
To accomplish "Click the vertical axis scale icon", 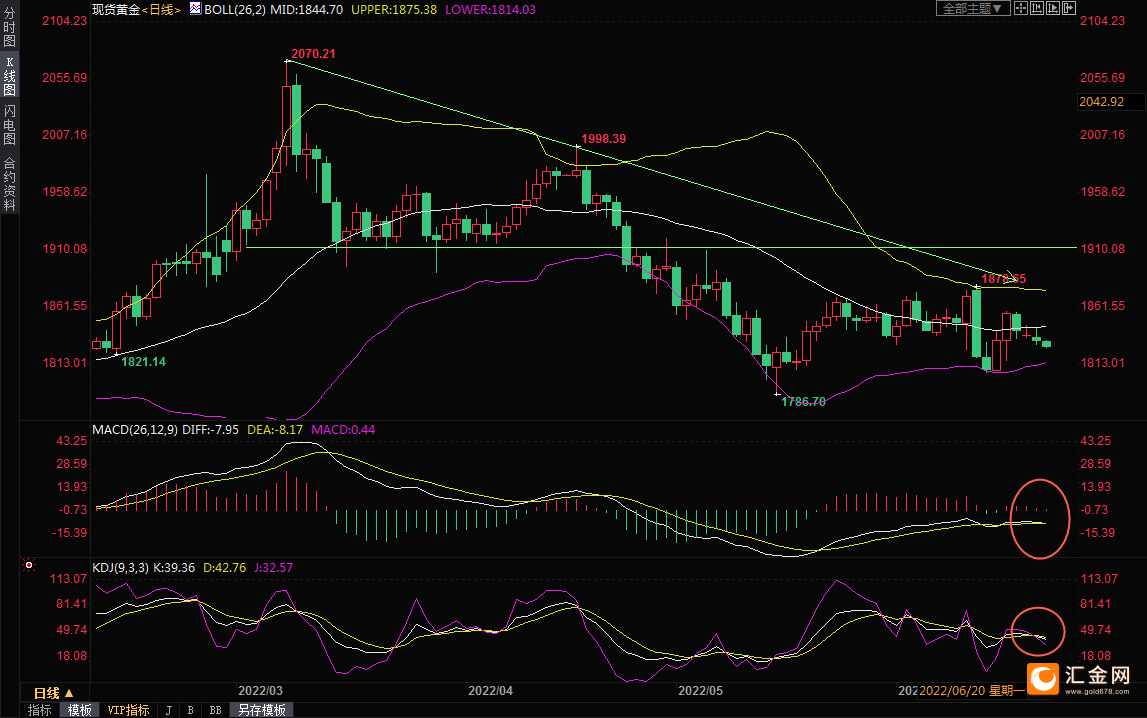I will (x=1037, y=8).
